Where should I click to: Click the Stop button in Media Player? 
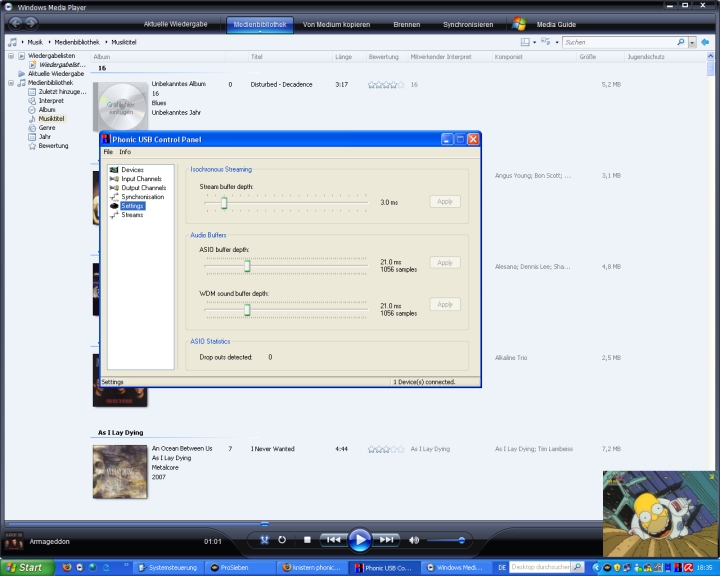coord(307,540)
